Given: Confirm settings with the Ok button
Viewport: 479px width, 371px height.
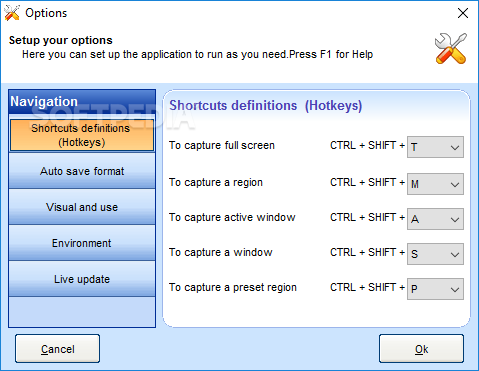Looking at the screenshot, I should tap(421, 349).
